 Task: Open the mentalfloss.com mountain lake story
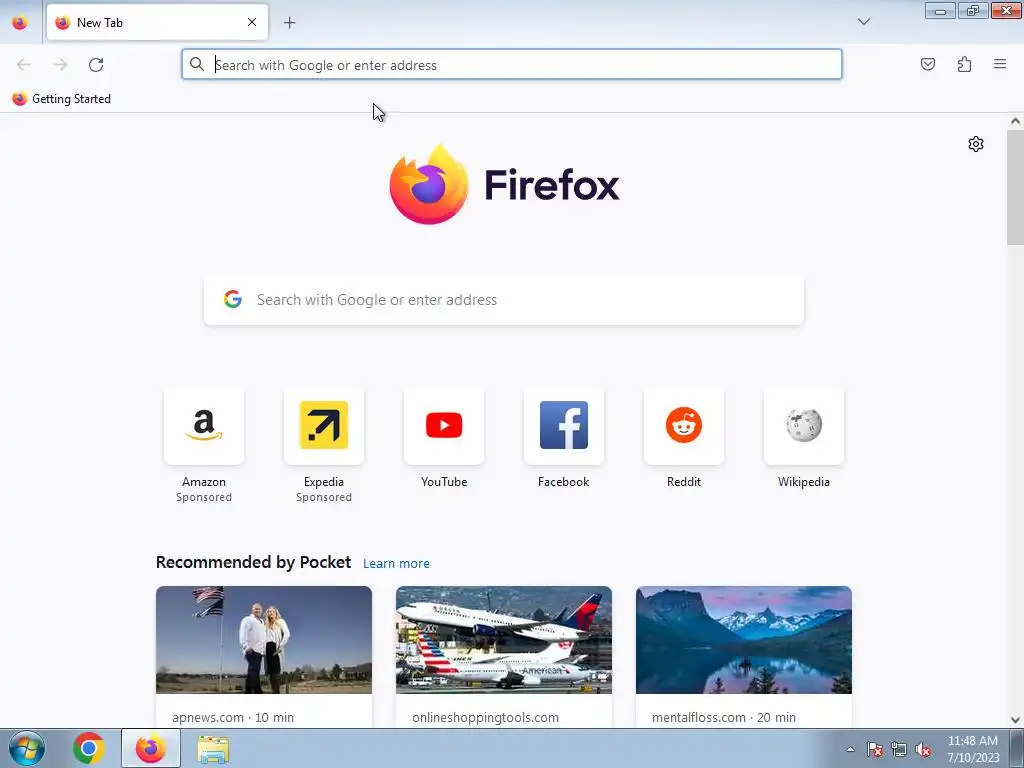click(744, 640)
